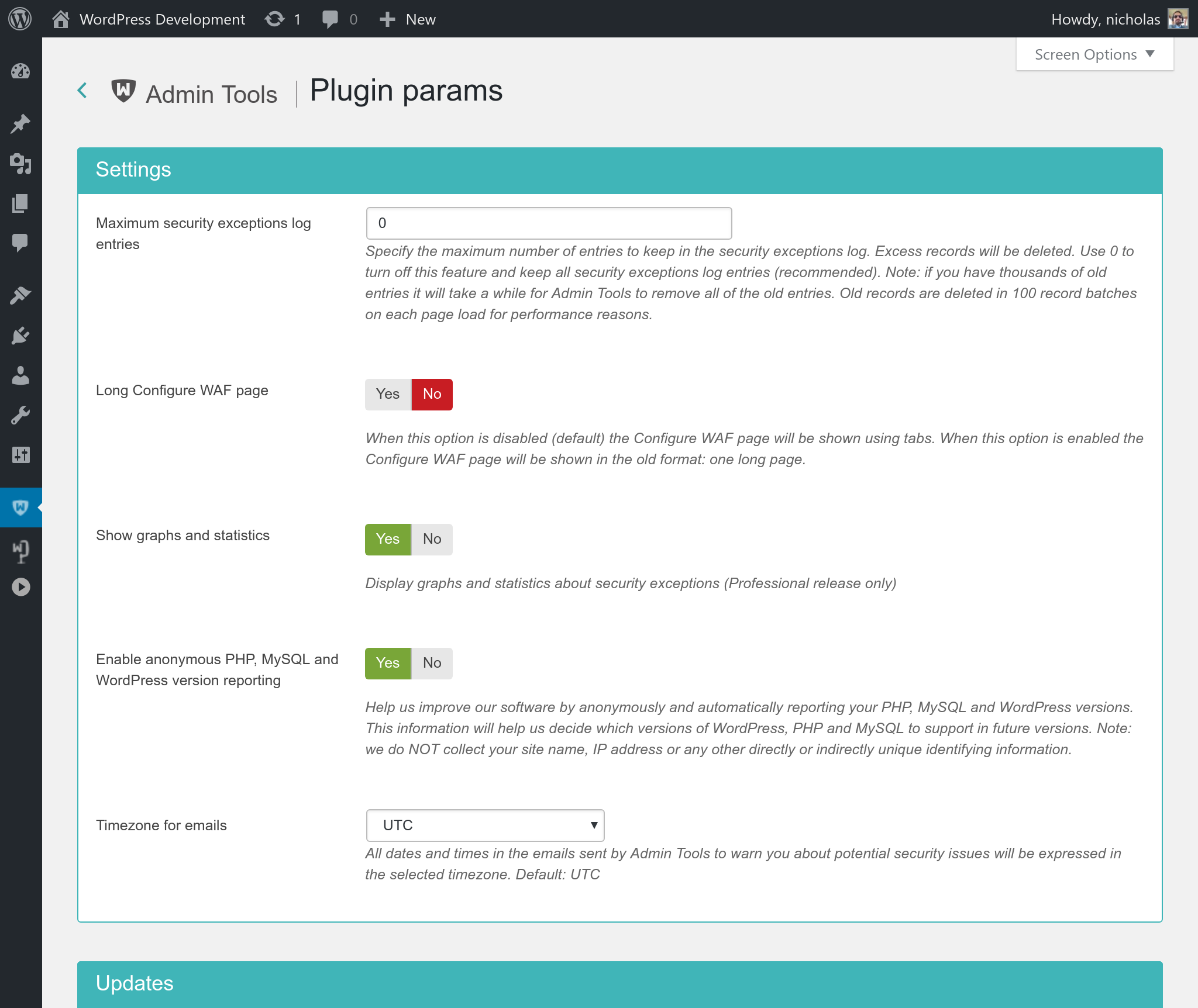Click the updates counter in admin bar
The image size is (1198, 1008).
283,19
